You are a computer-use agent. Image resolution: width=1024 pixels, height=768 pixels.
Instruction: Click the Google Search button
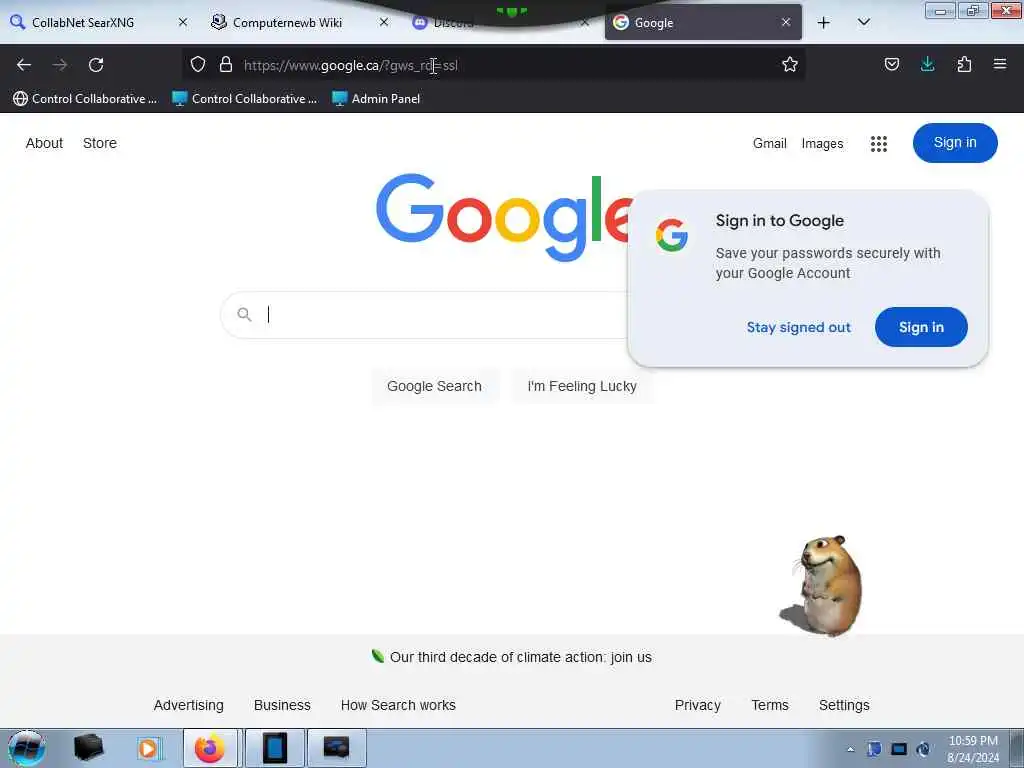pos(434,386)
